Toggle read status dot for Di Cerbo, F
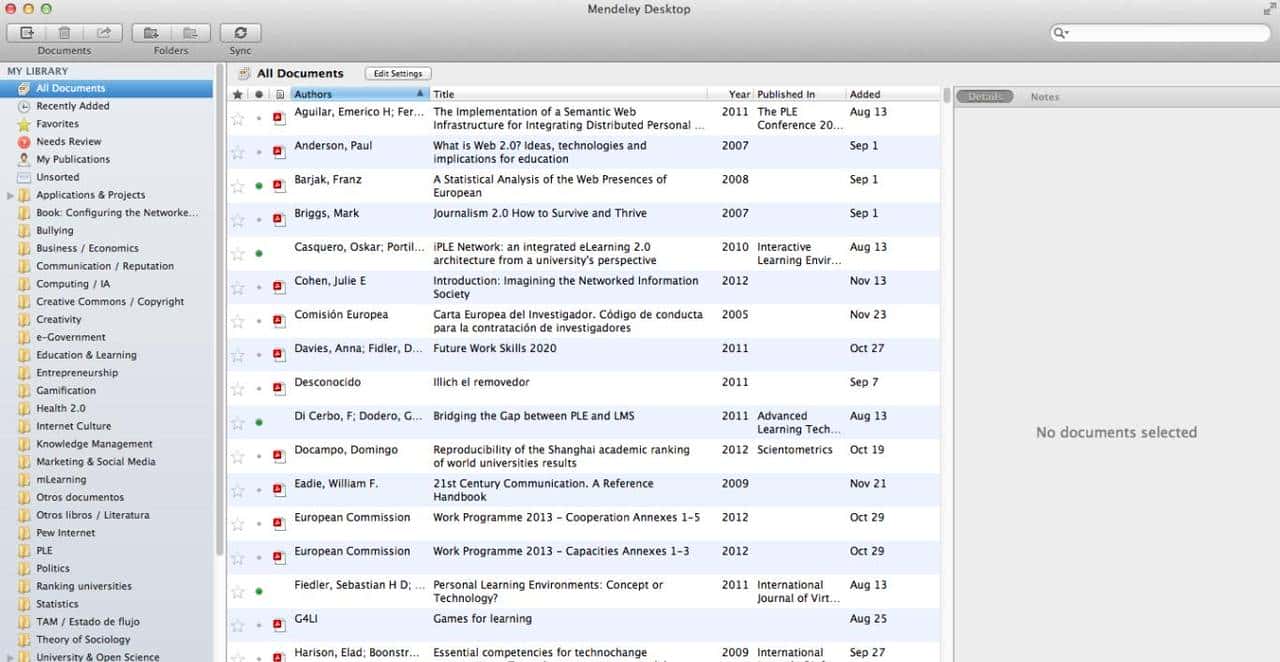Viewport: 1280px width, 662px height. [259, 423]
